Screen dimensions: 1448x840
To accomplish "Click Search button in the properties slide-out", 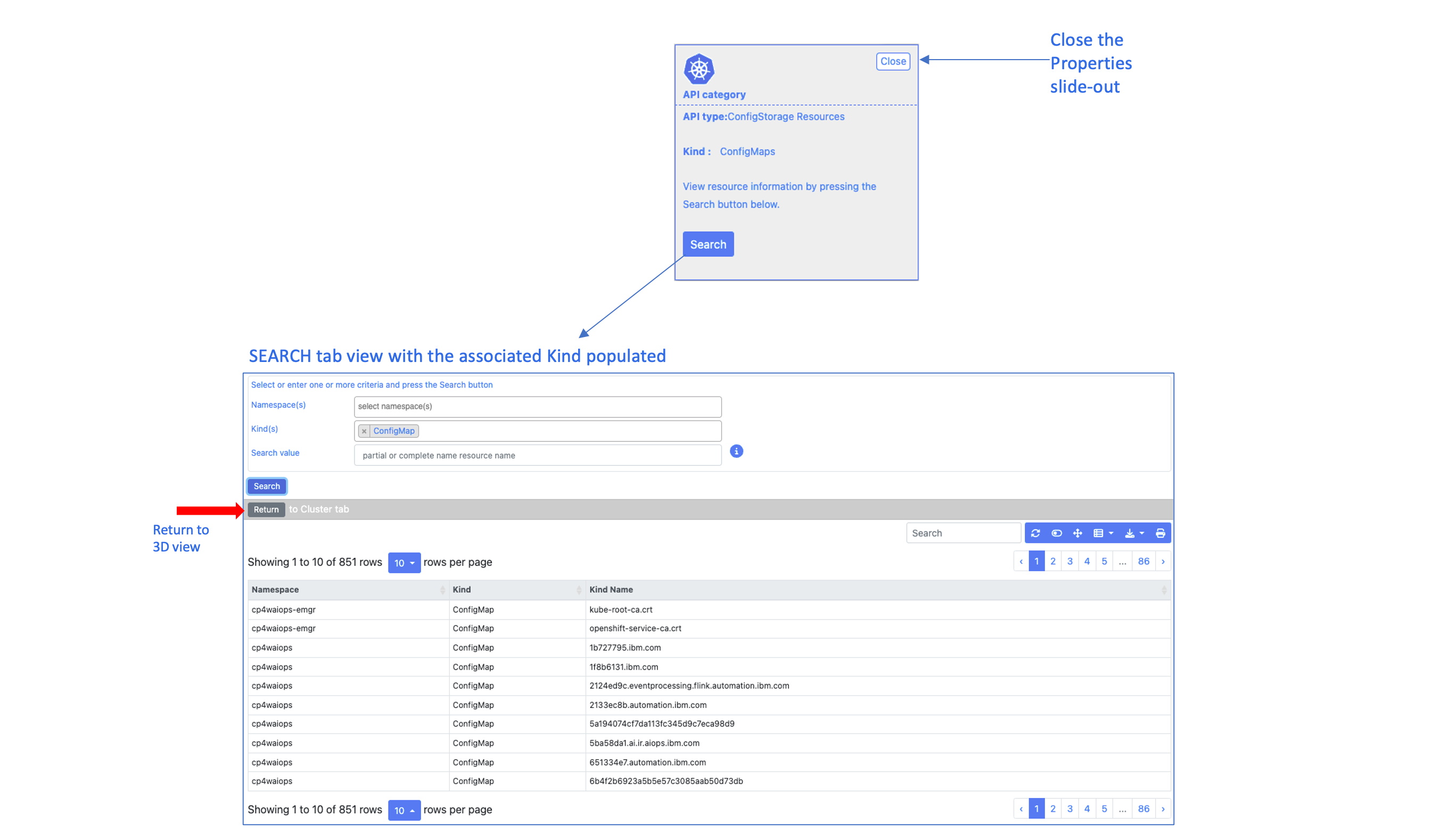I will click(x=708, y=244).
